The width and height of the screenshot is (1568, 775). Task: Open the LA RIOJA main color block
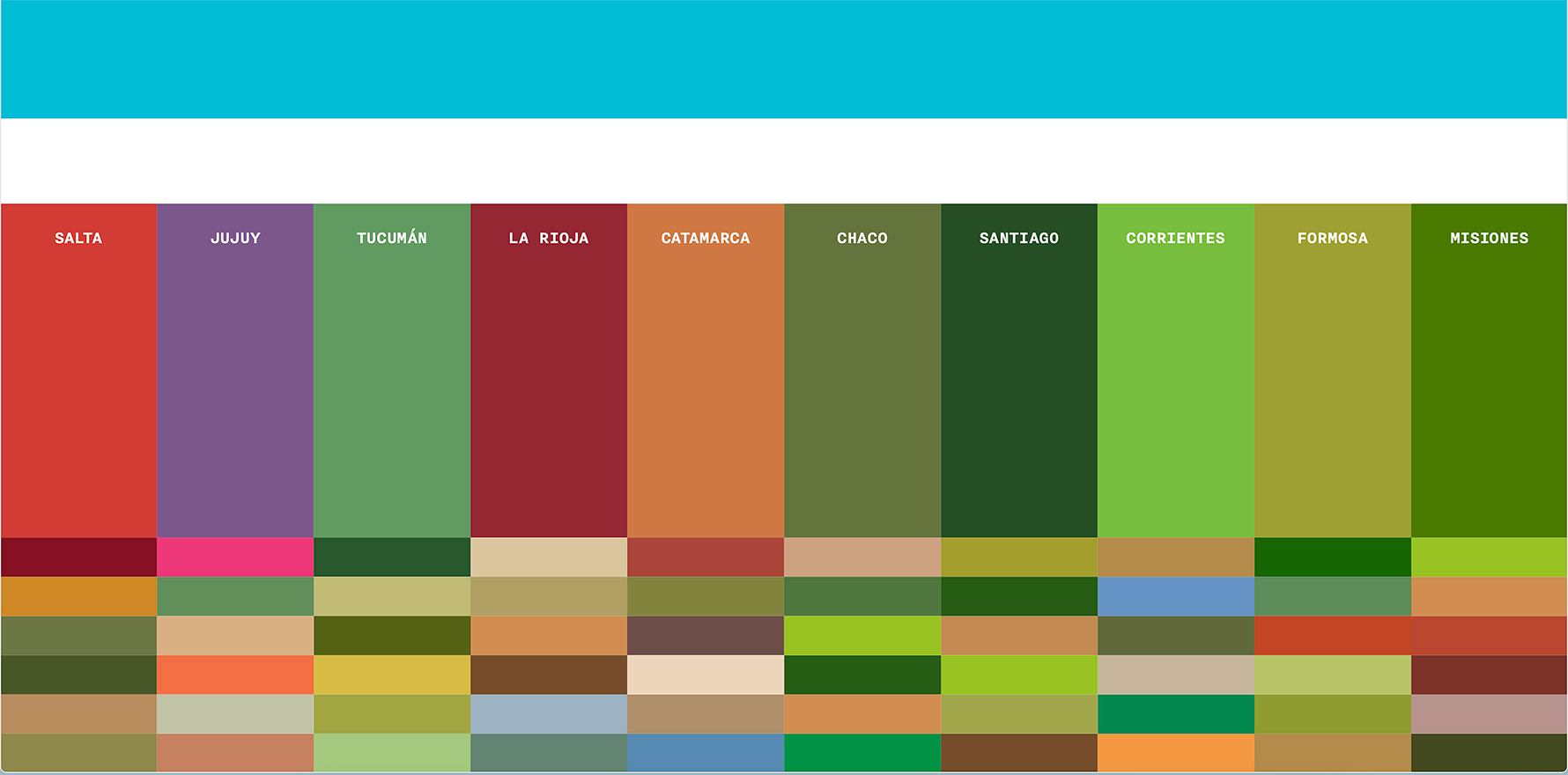(x=549, y=387)
